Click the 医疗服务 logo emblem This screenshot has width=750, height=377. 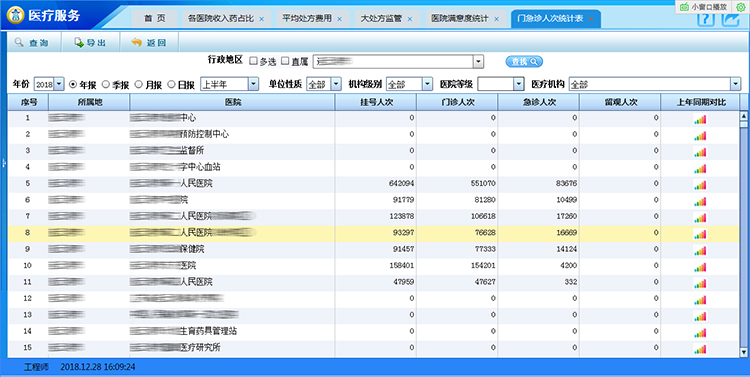(16, 15)
